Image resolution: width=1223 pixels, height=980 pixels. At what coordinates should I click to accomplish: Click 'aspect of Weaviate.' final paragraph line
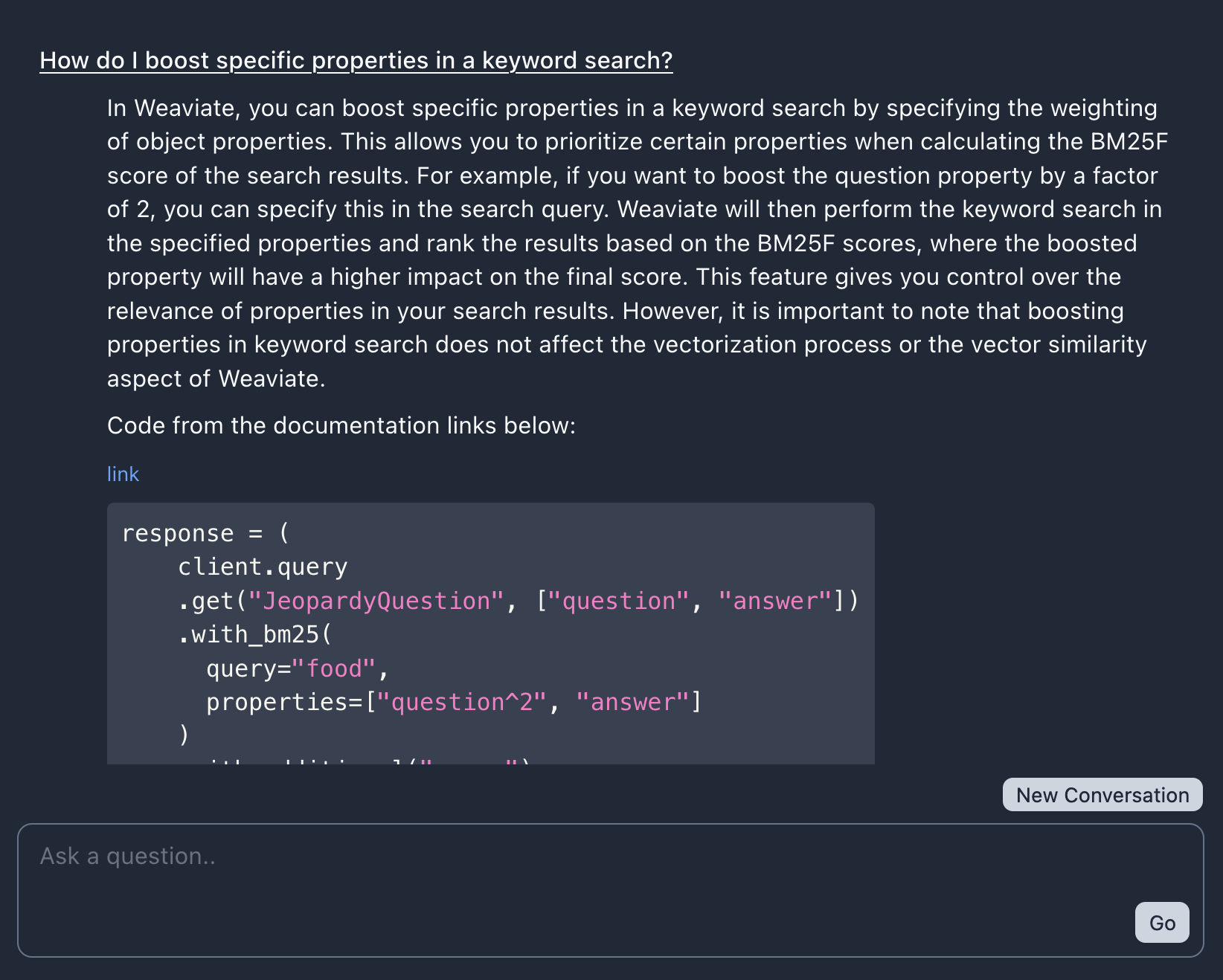click(216, 378)
